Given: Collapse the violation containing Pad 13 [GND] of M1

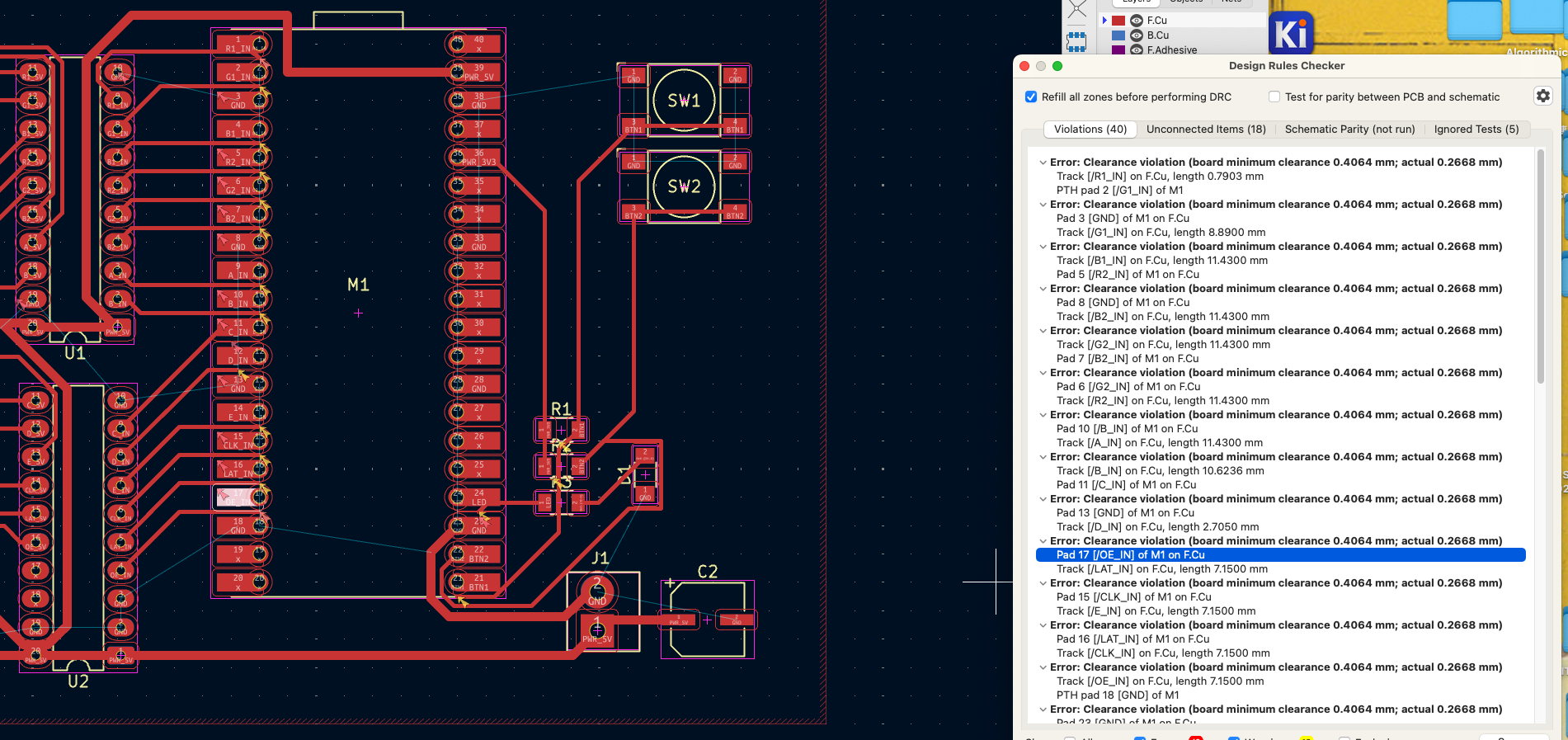Looking at the screenshot, I should [x=1043, y=499].
